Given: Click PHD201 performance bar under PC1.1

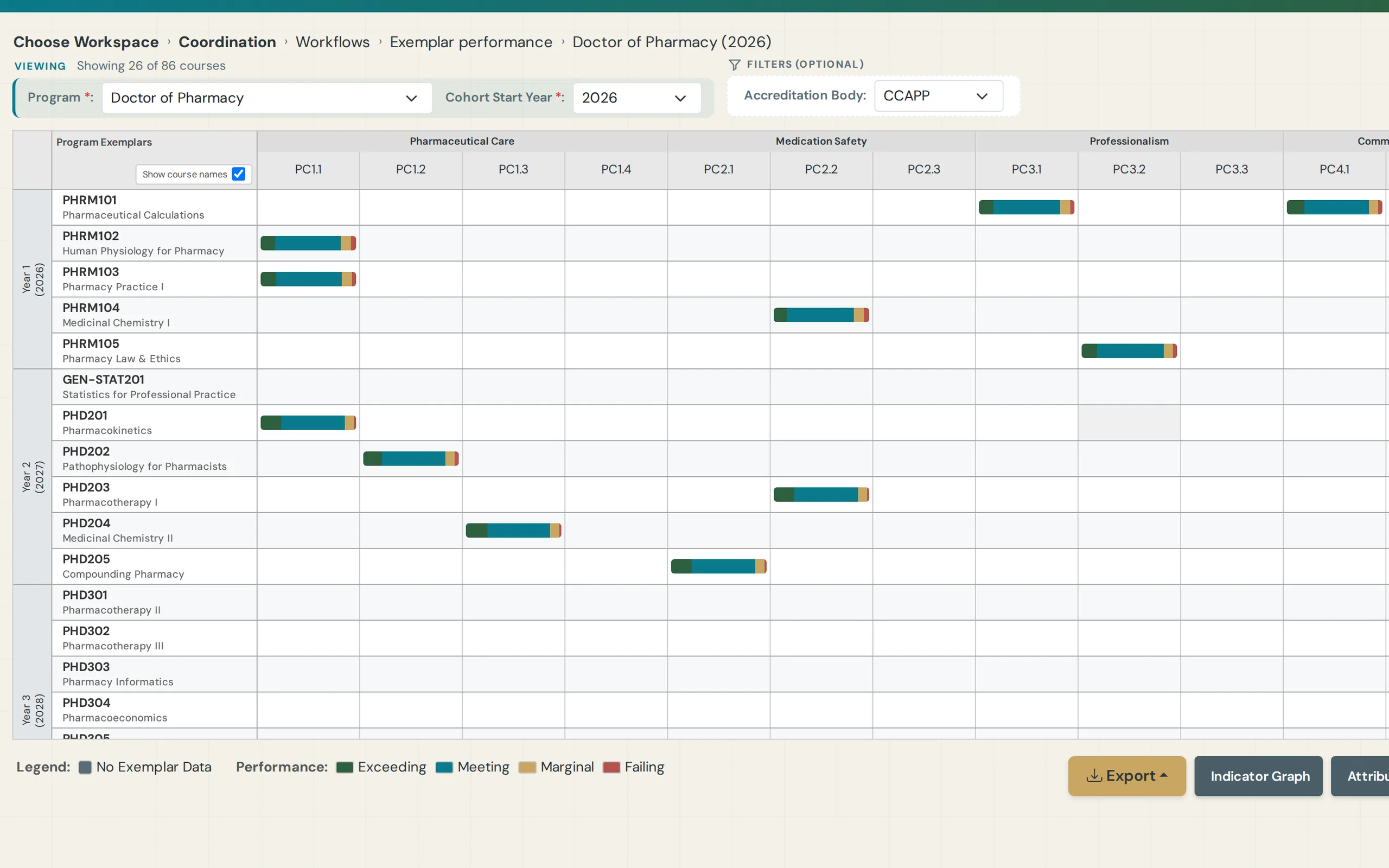Looking at the screenshot, I should point(308,423).
